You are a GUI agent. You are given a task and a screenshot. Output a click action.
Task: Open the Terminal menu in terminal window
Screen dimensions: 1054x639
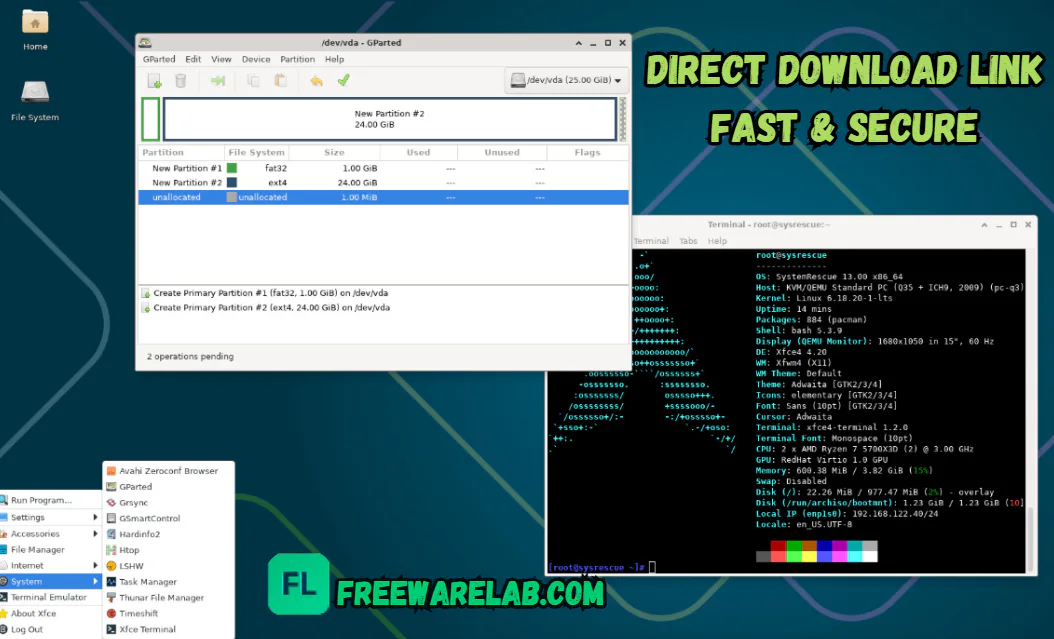[651, 241]
